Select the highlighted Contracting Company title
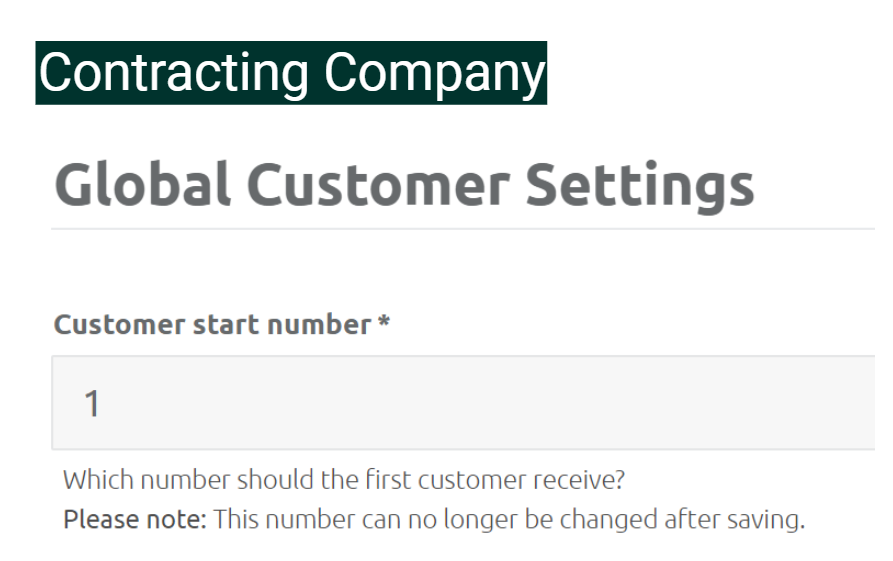 (x=291, y=73)
